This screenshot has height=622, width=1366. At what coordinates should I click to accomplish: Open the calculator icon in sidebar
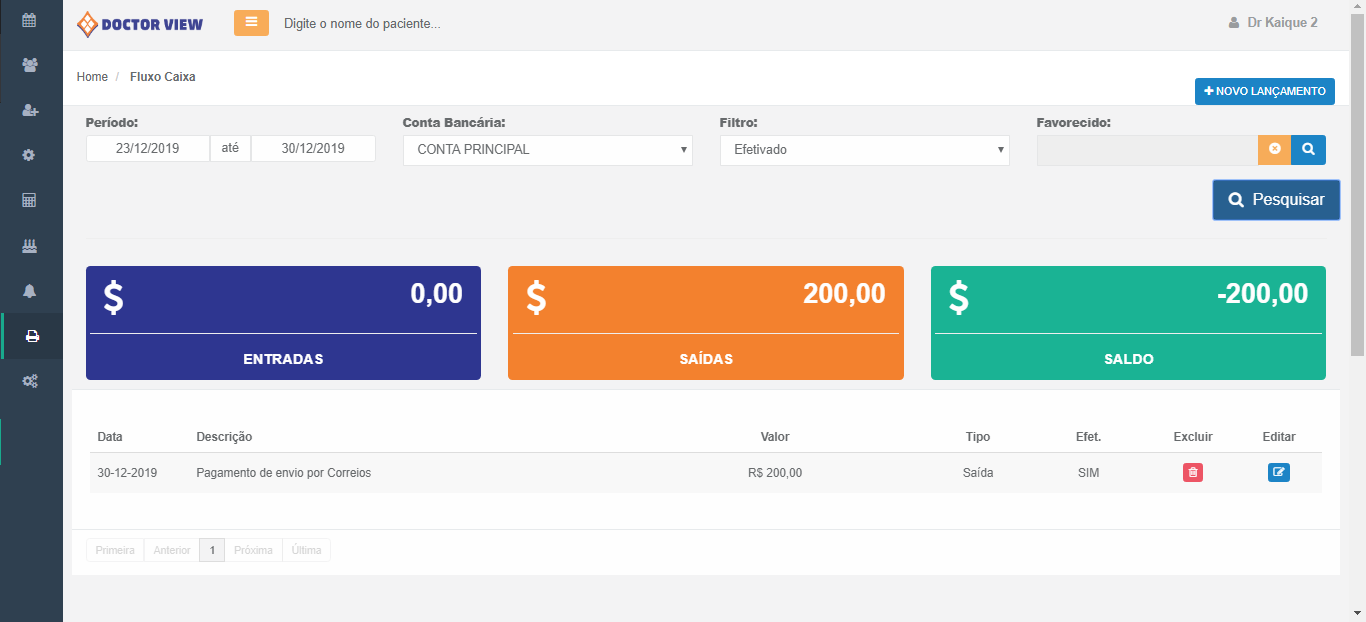pyautogui.click(x=30, y=200)
